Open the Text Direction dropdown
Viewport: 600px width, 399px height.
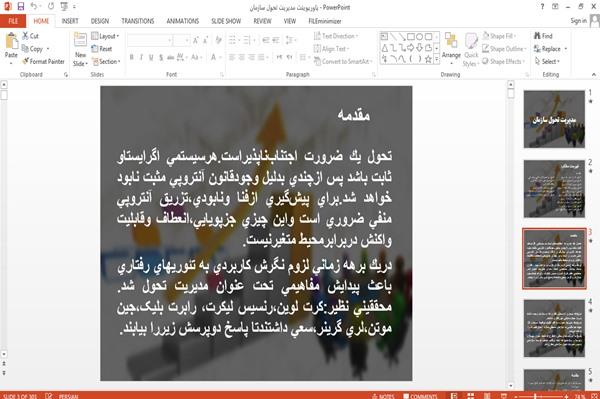click(336, 36)
